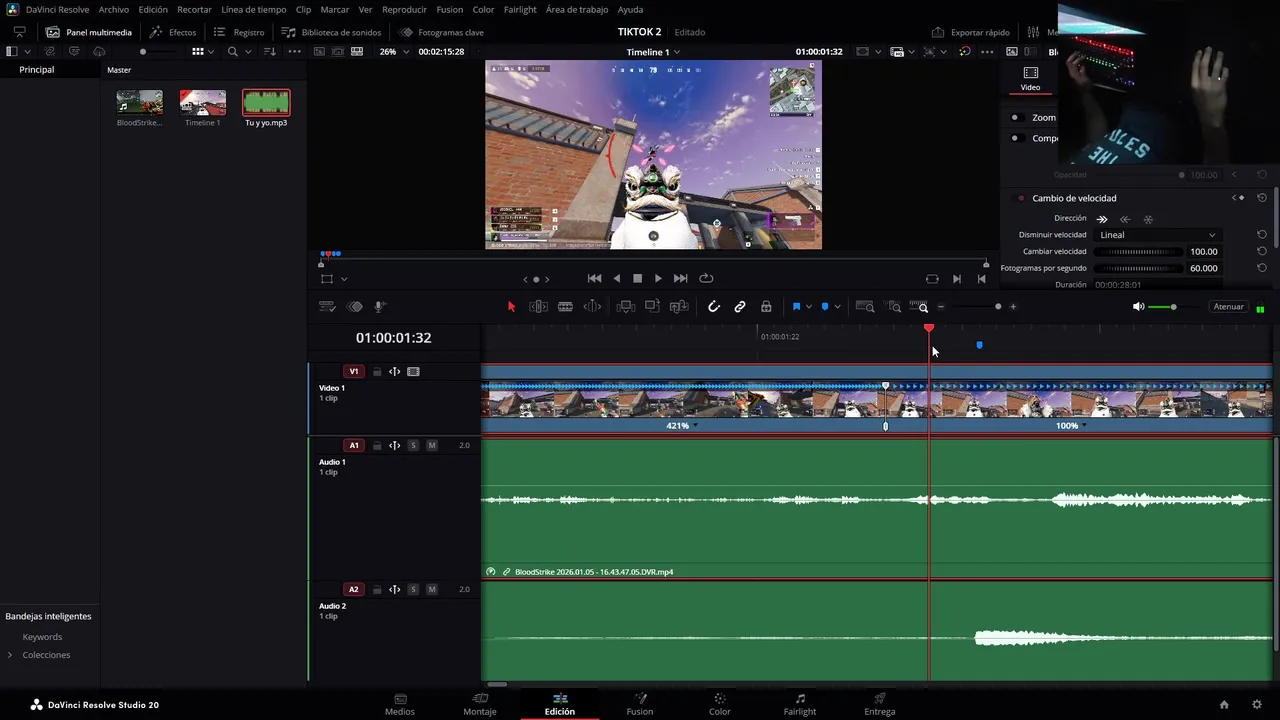This screenshot has height=720, width=1280.
Task: Toggle loop playback button
Action: pos(706,279)
